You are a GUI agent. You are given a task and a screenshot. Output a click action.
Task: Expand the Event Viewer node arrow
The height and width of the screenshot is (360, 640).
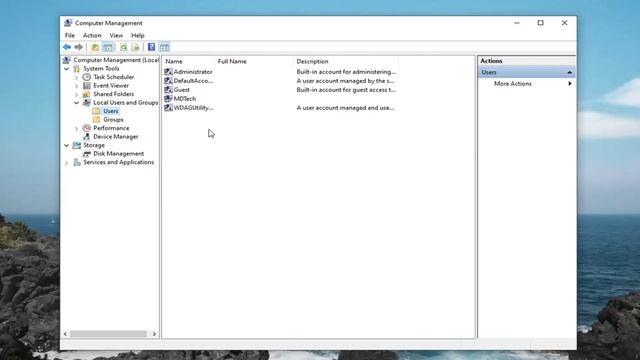pos(76,86)
